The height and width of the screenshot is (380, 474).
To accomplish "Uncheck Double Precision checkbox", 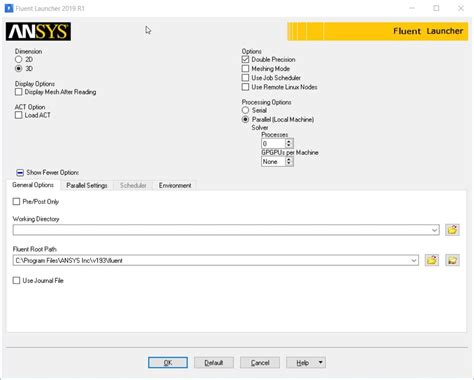I will (x=245, y=59).
